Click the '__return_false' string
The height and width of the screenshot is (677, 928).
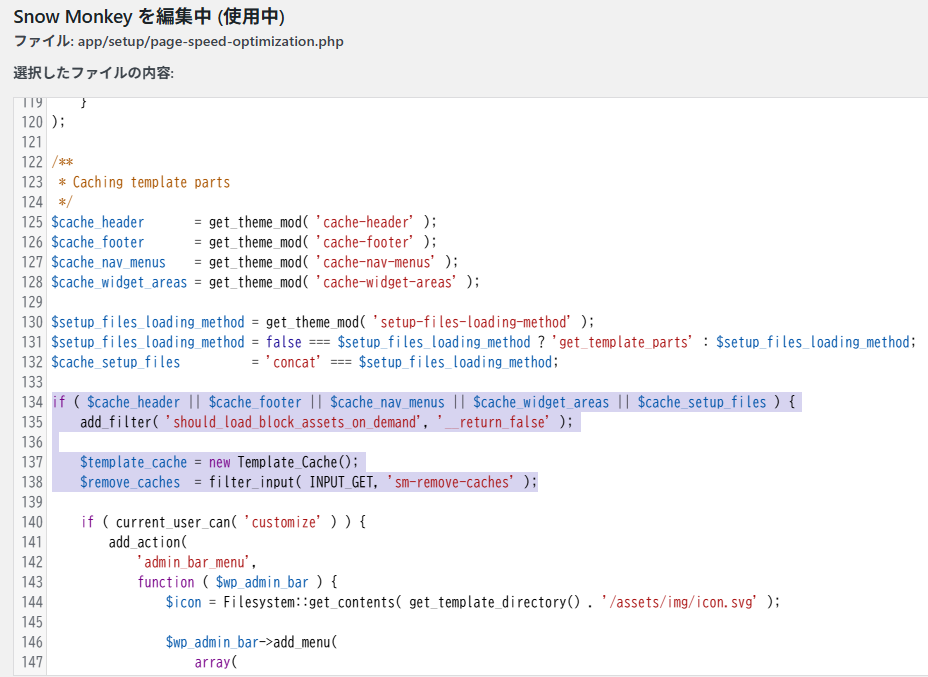493,422
